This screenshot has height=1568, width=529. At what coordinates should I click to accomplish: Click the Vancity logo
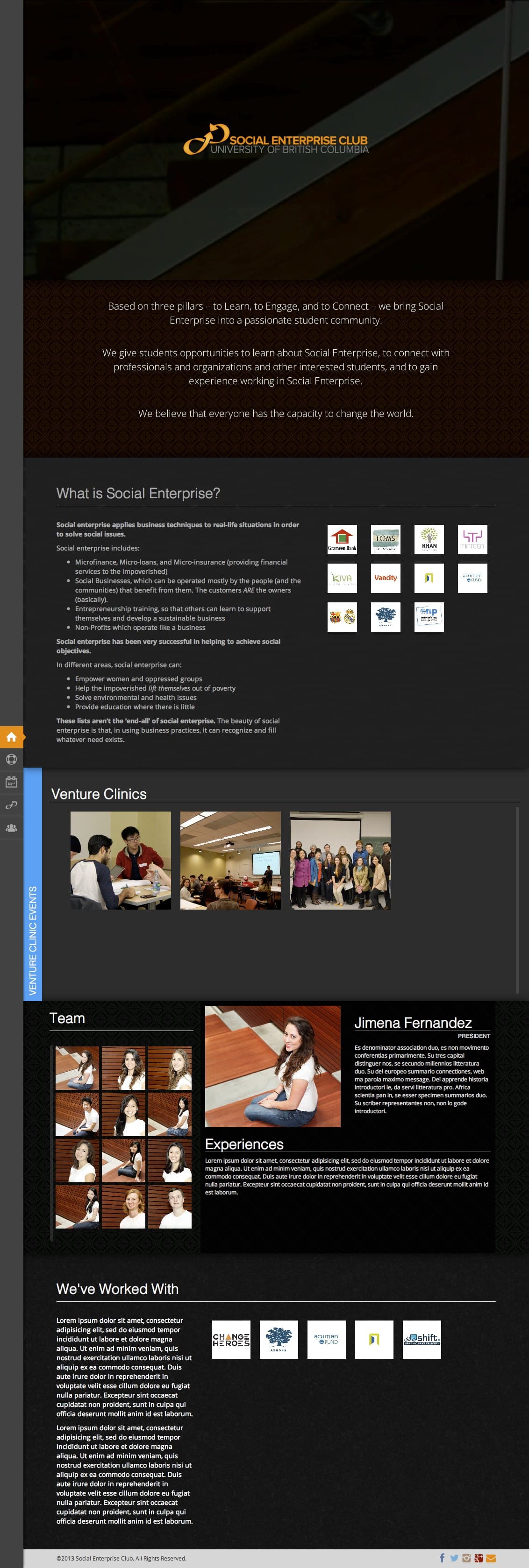[386, 578]
